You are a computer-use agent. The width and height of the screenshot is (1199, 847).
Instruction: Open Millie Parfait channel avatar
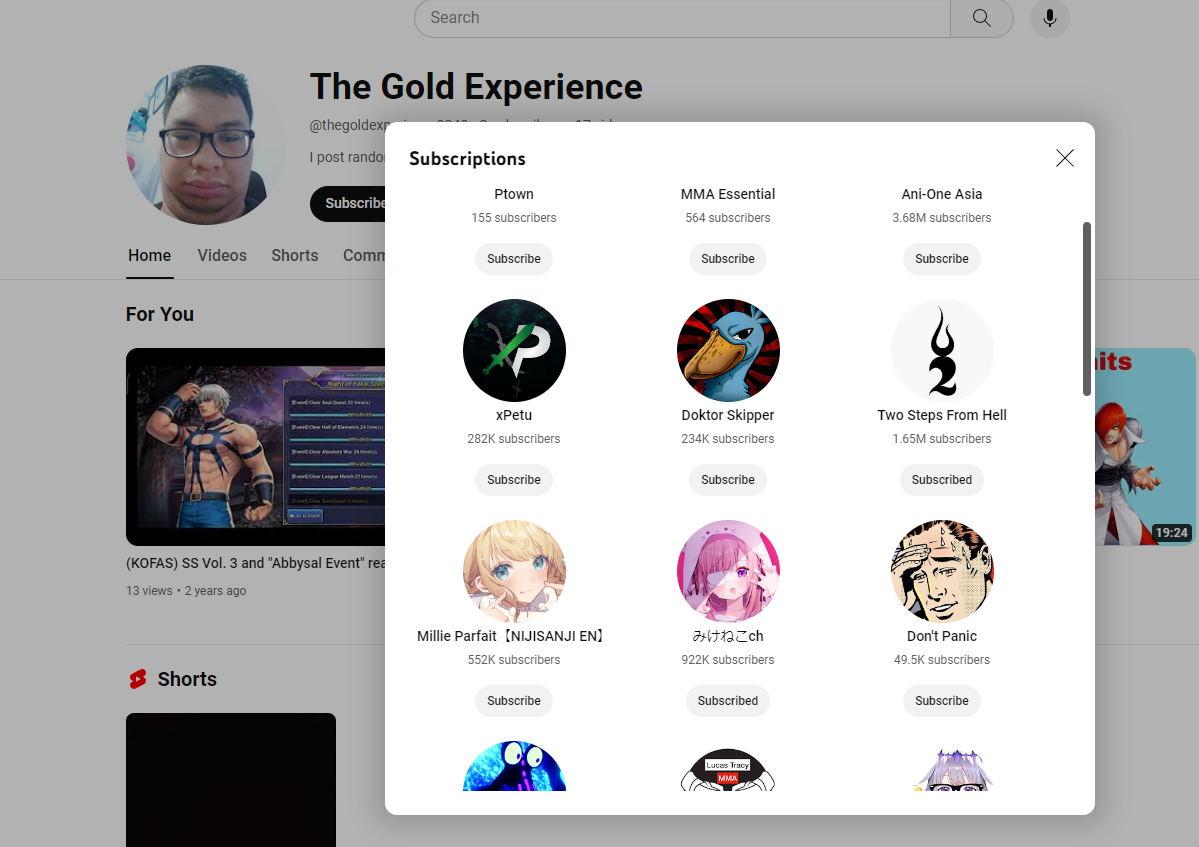tap(514, 571)
